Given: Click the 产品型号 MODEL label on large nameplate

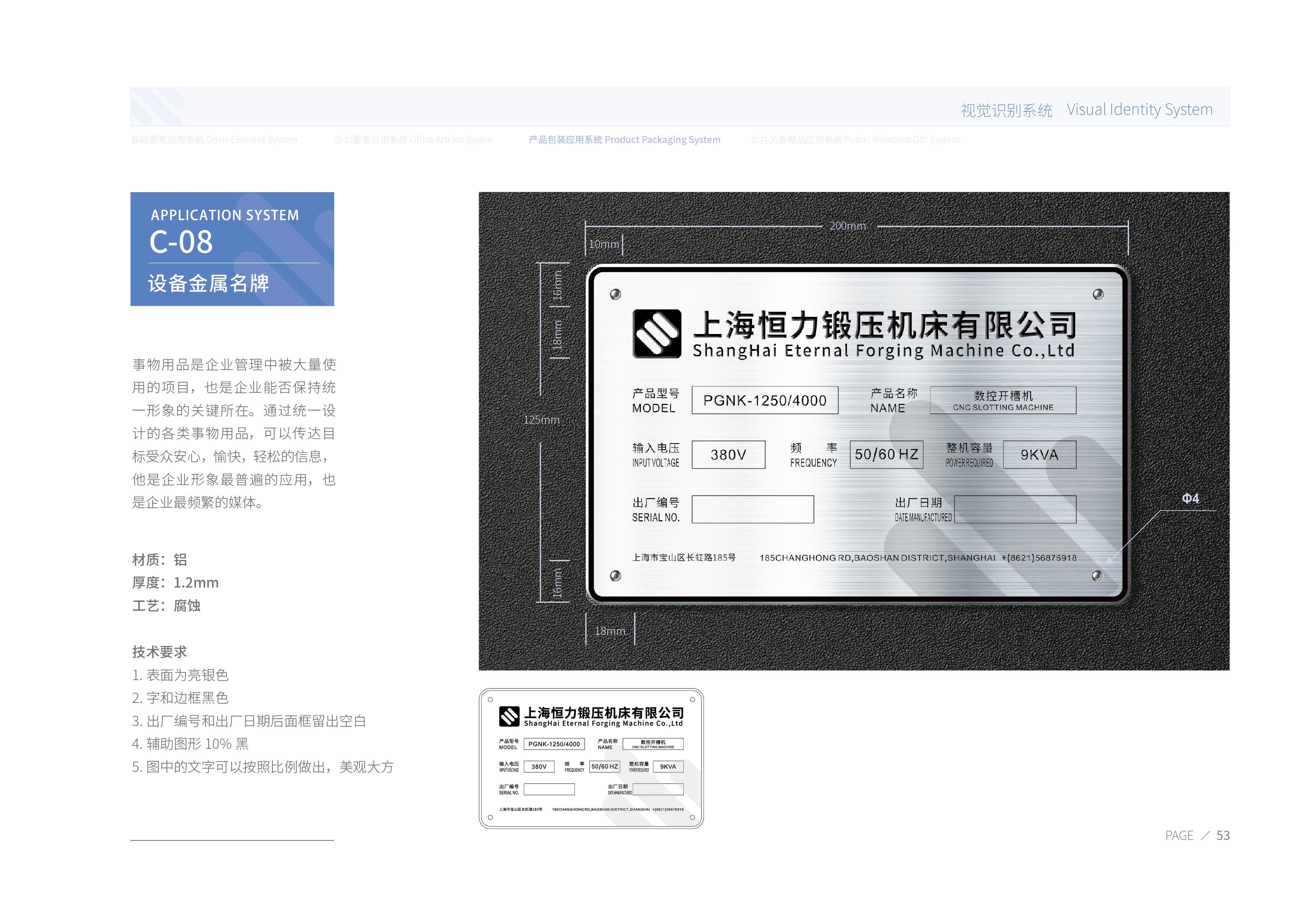Looking at the screenshot, I should click(x=656, y=400).
